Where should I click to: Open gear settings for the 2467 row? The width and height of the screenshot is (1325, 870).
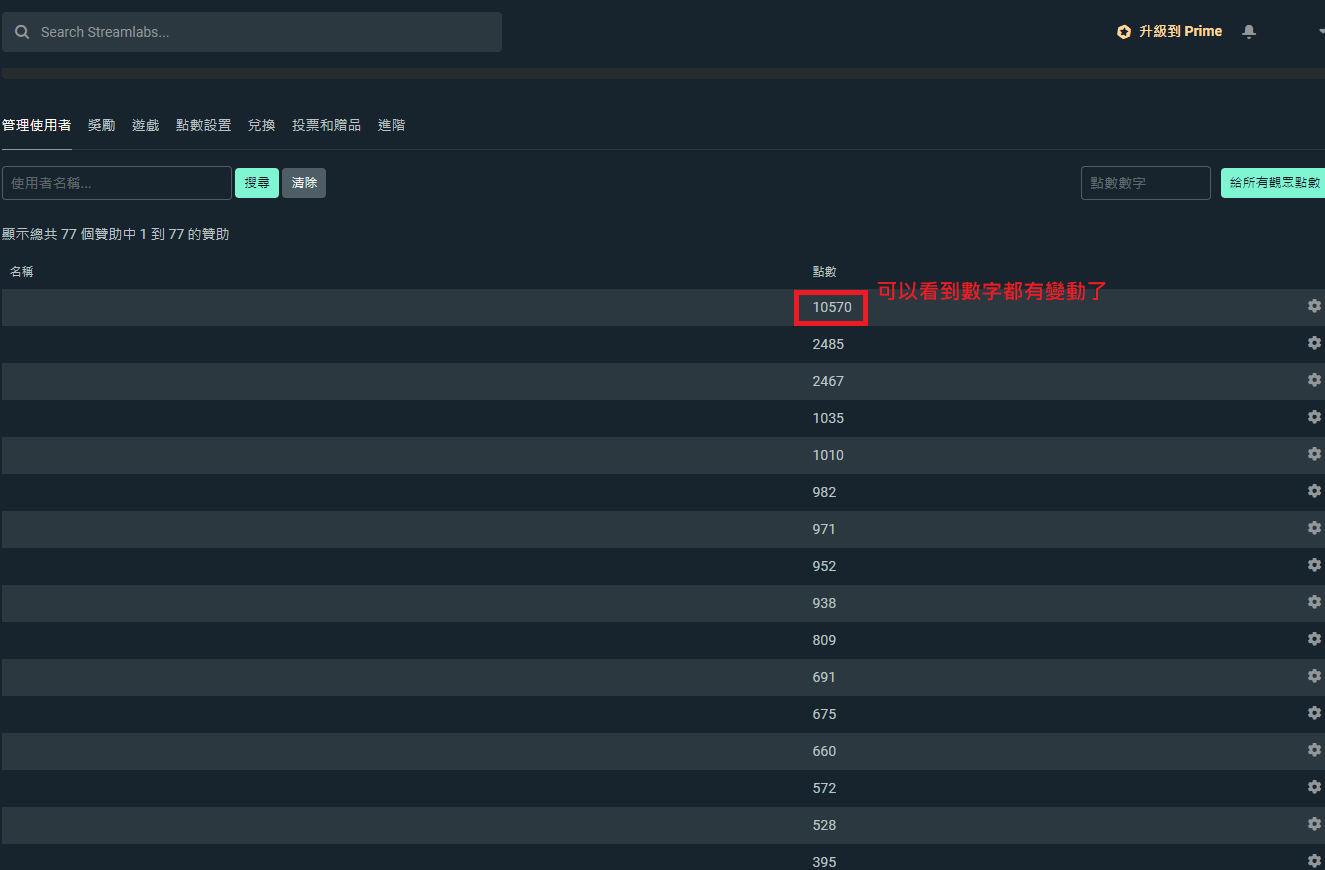(1314, 380)
